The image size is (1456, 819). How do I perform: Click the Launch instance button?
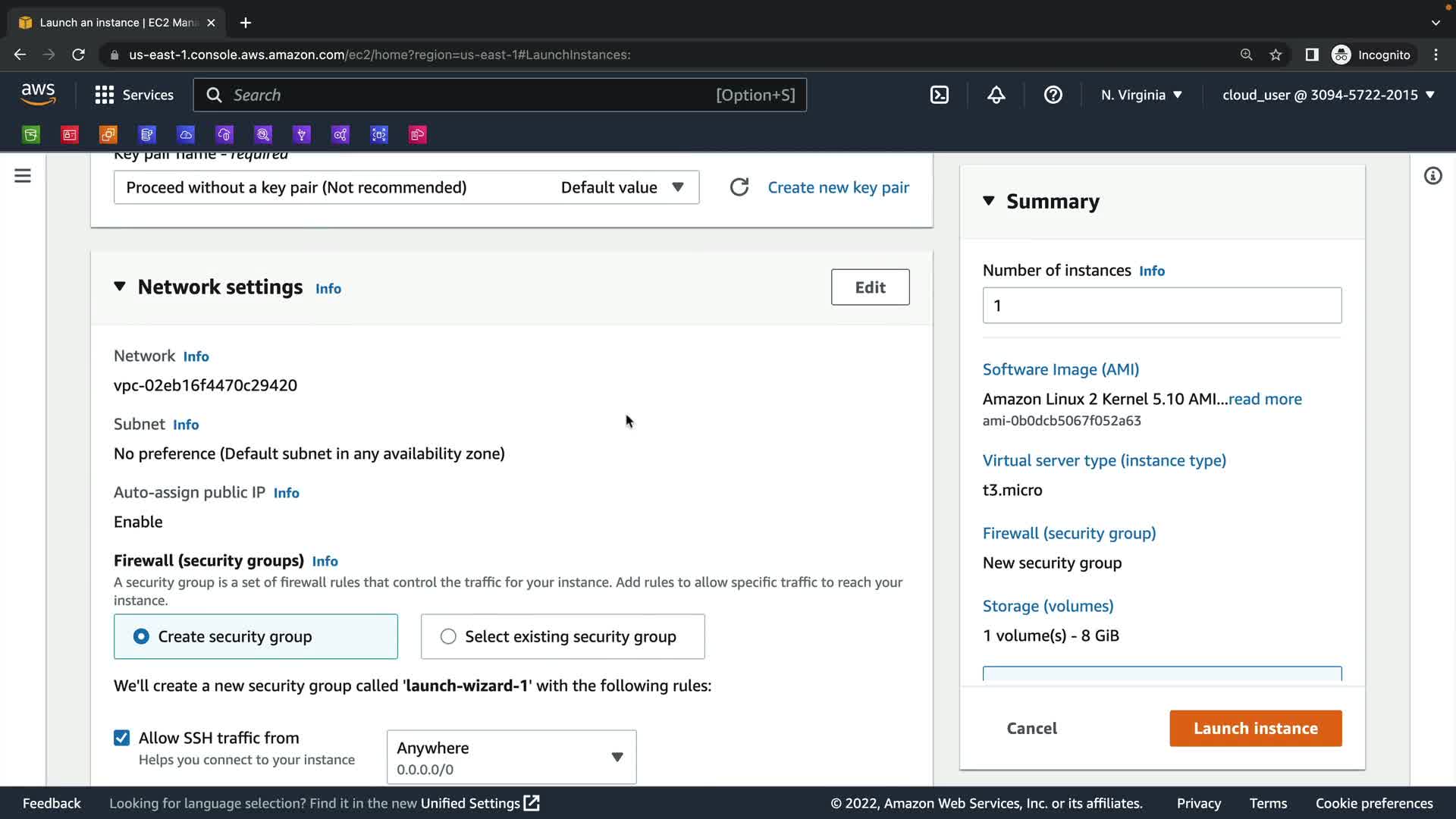click(1255, 728)
